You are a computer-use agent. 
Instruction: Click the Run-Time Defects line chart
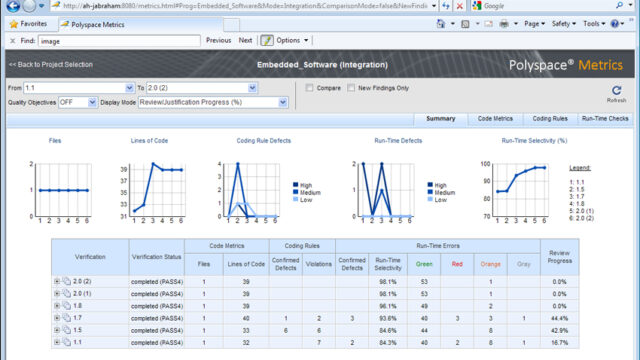(387, 190)
